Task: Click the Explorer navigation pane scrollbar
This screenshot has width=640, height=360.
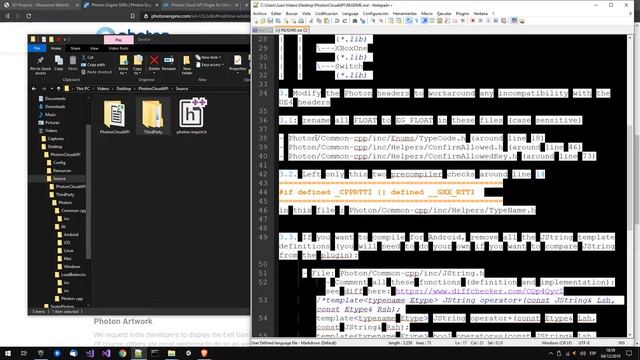Action: click(88, 192)
